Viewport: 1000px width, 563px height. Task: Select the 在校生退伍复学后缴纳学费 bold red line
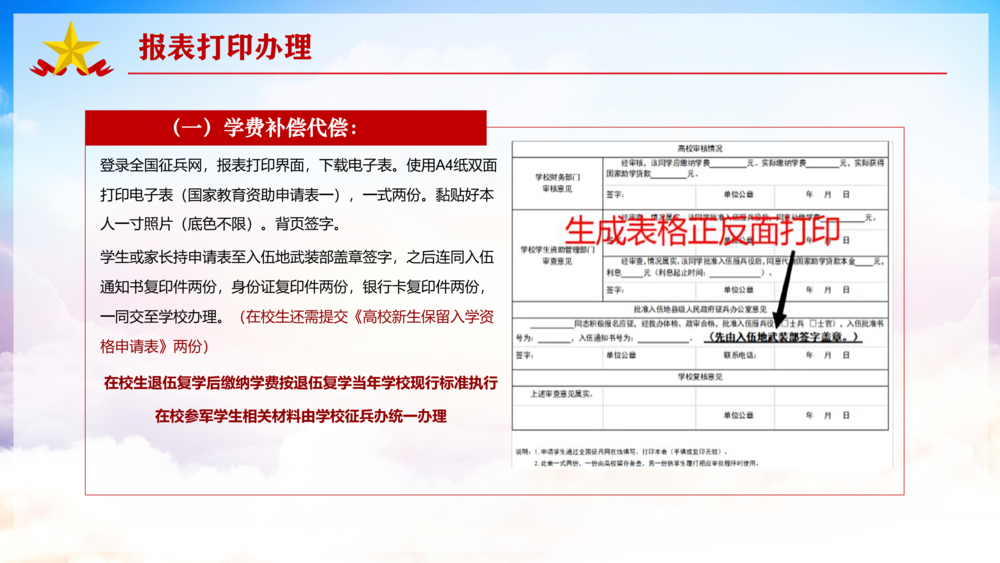pos(300,383)
